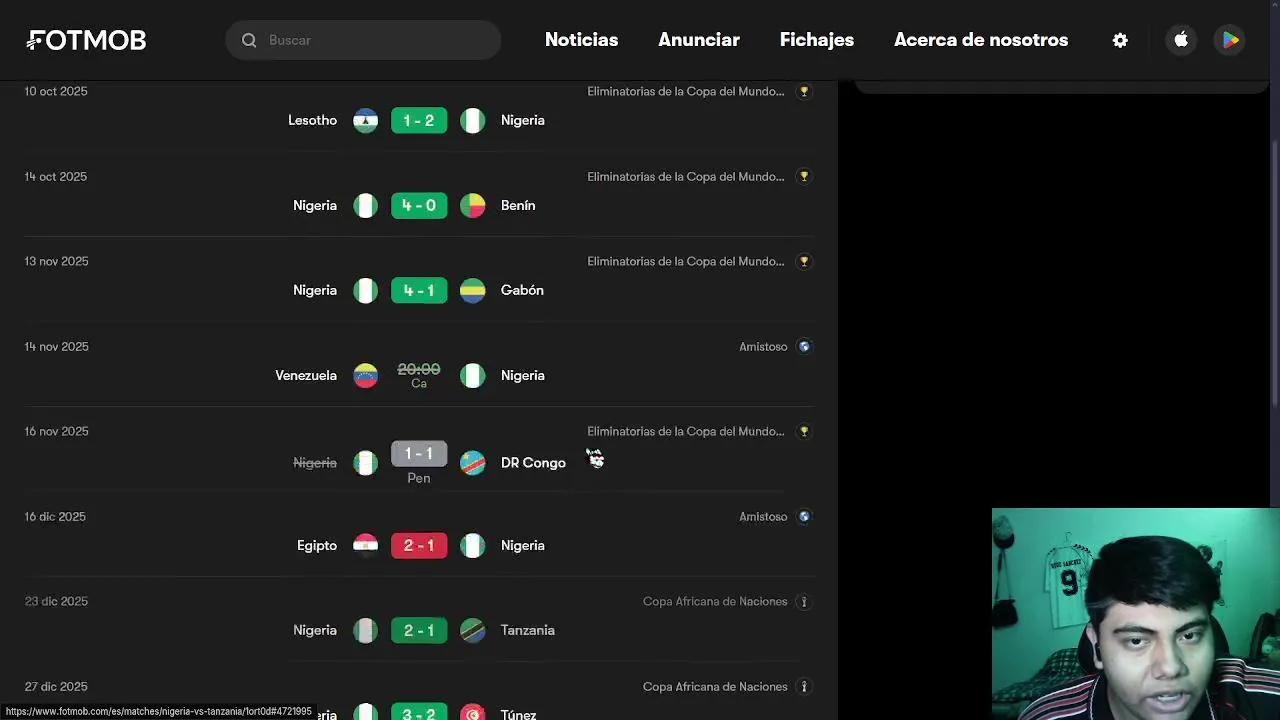Click the Google Play store icon

click(x=1230, y=40)
